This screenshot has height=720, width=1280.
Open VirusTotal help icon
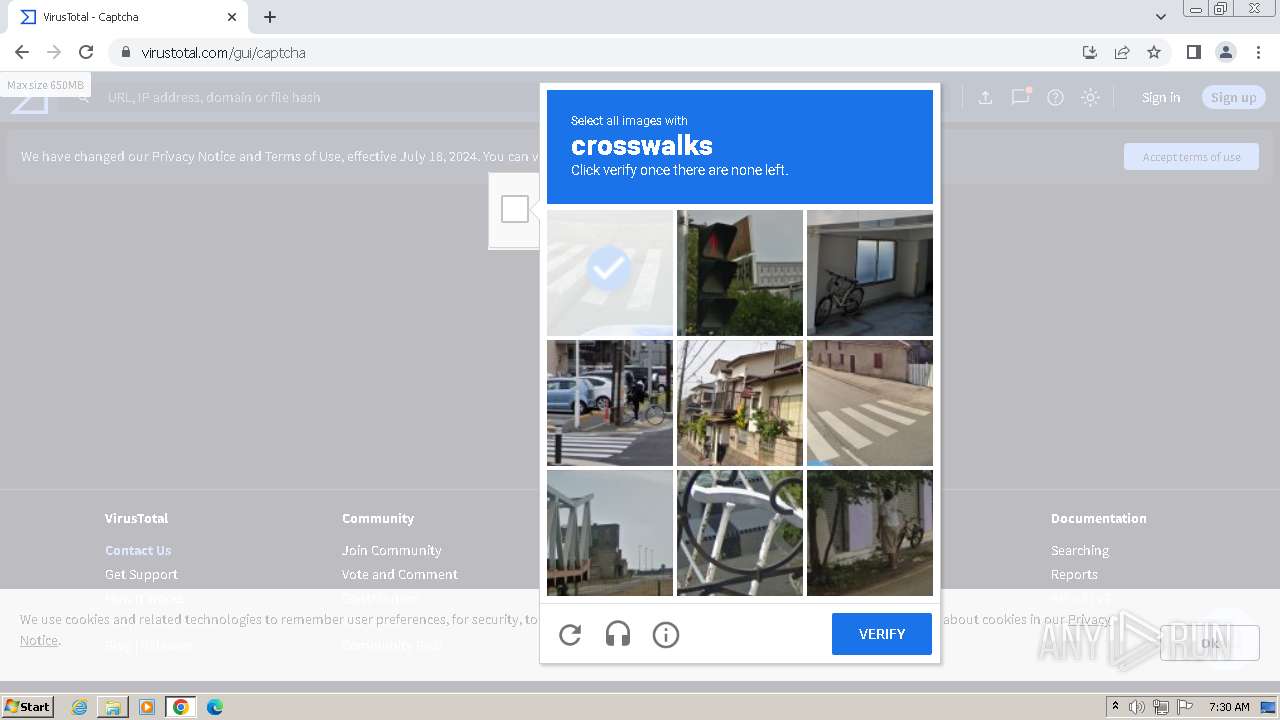click(1055, 97)
